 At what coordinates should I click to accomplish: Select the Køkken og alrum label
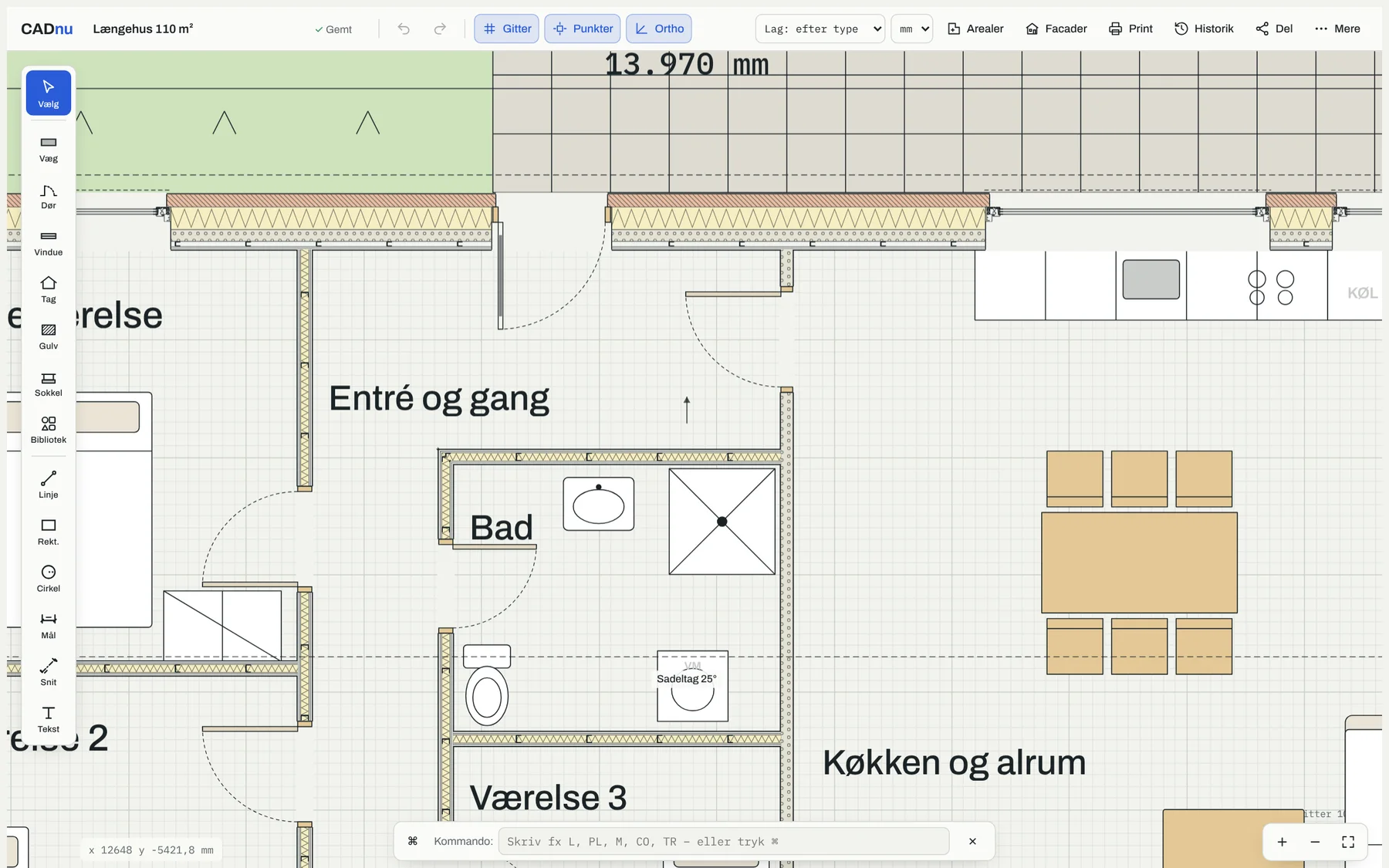click(954, 762)
